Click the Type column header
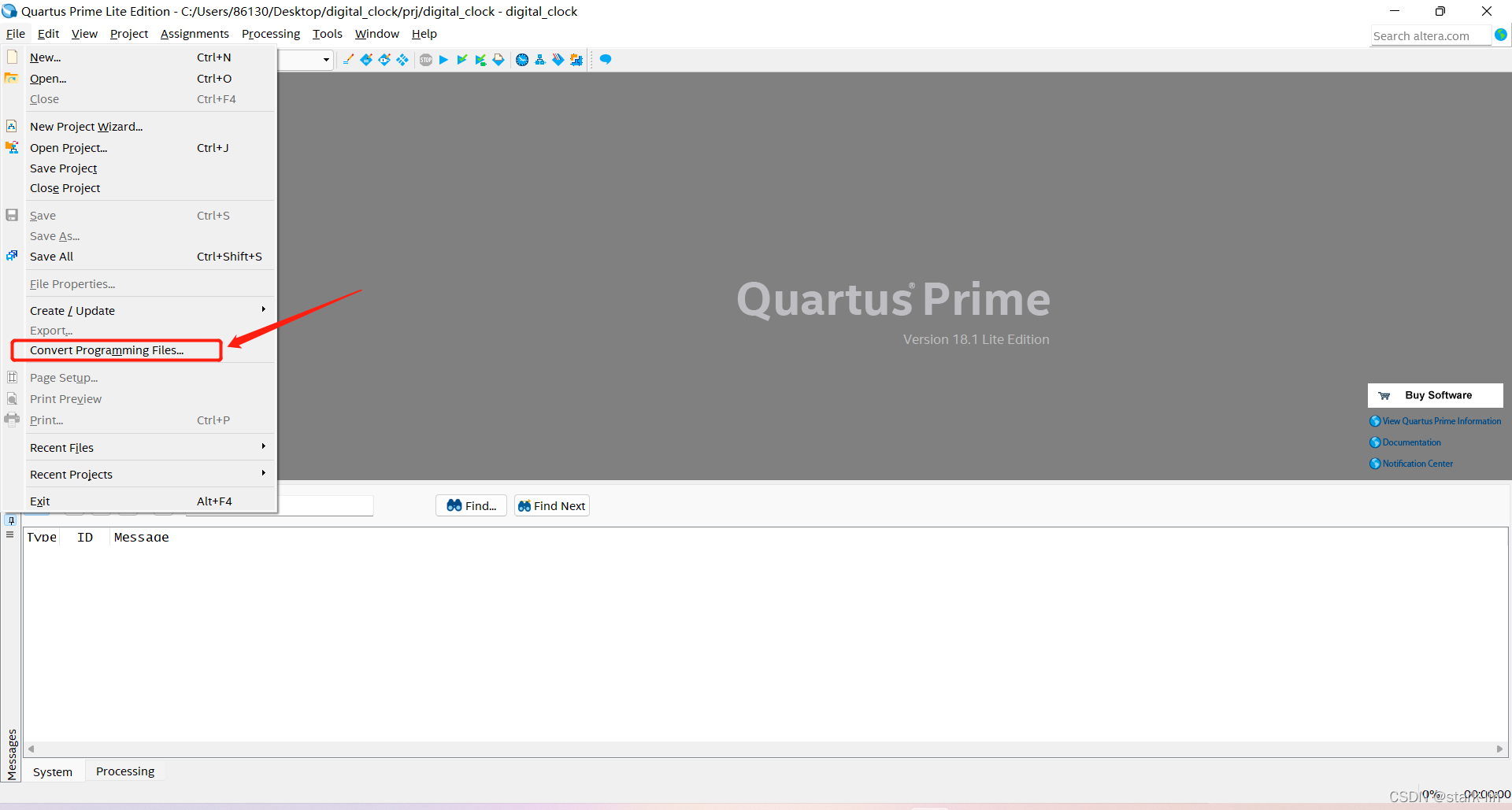1512x810 pixels. pyautogui.click(x=42, y=537)
